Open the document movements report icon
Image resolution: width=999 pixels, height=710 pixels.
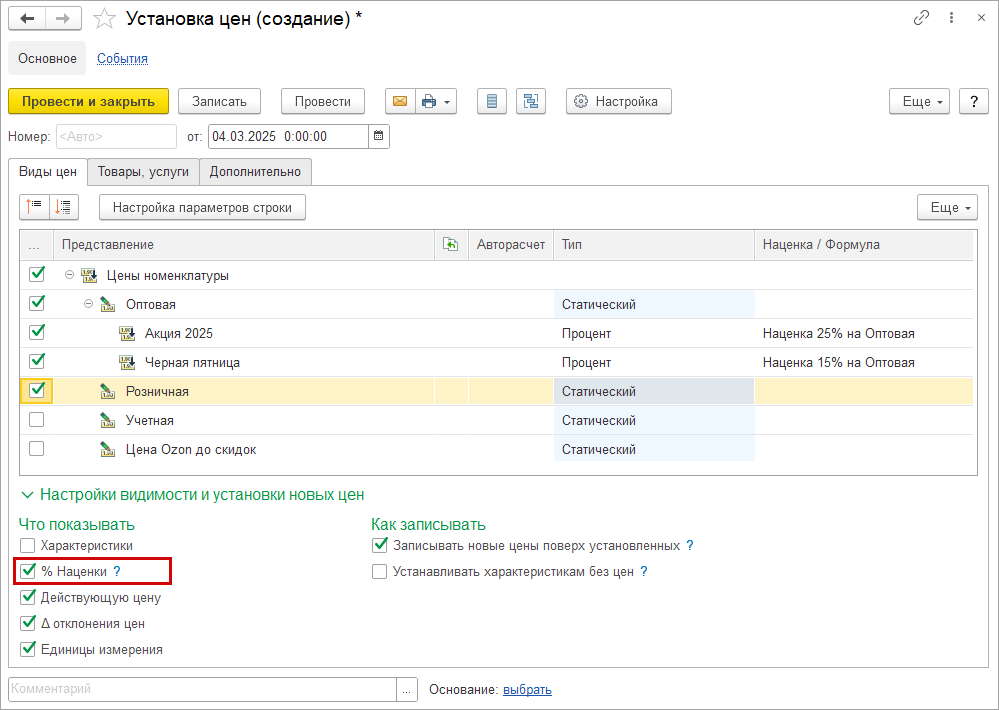click(x=492, y=101)
